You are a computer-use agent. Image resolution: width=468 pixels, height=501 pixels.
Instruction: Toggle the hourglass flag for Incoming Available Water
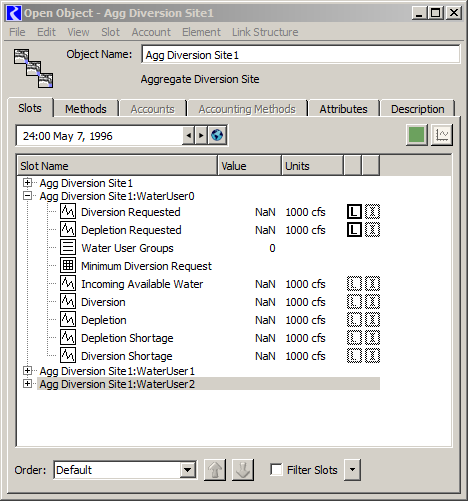(372, 284)
